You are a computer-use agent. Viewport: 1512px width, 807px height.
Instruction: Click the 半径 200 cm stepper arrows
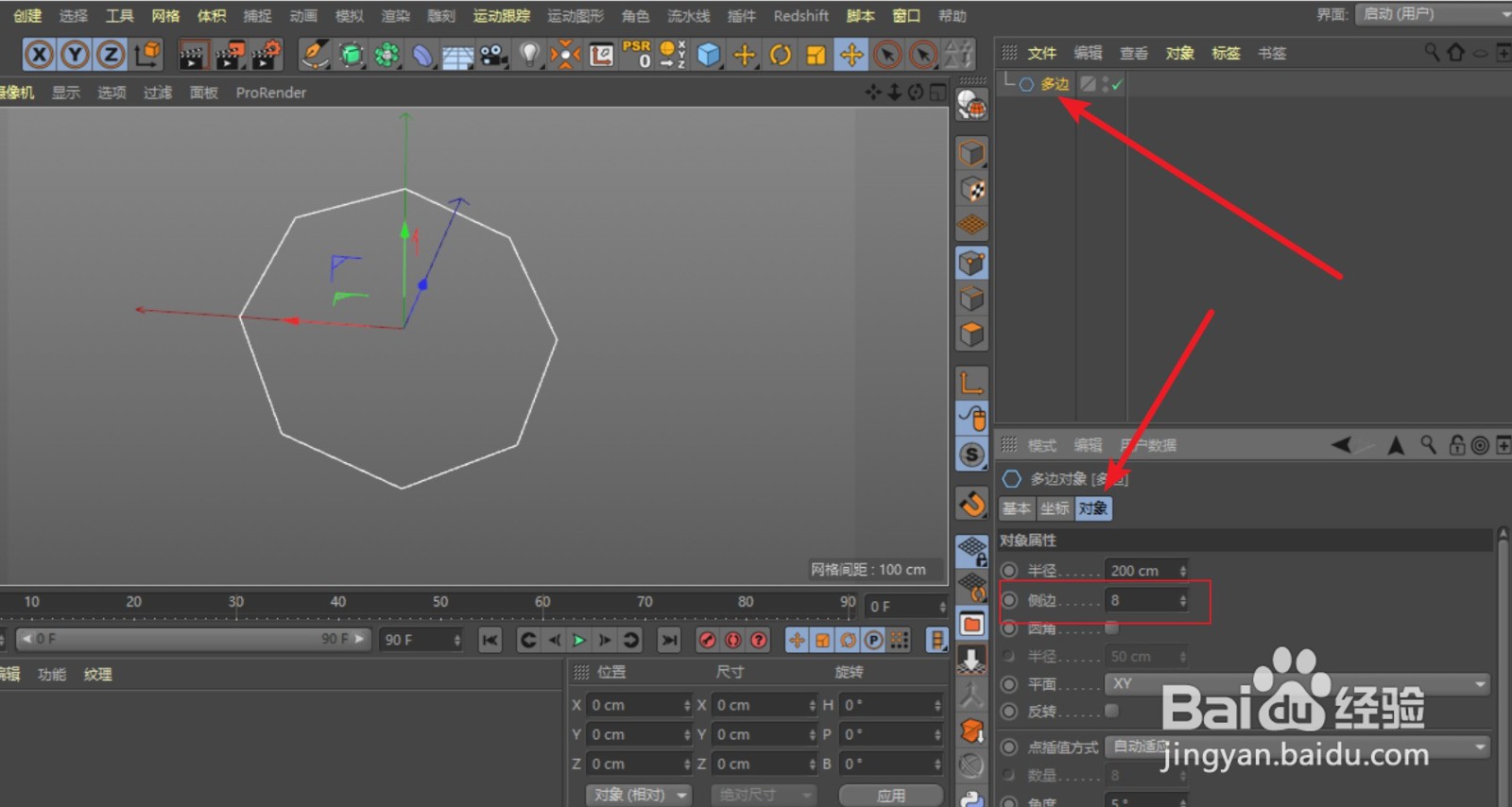pyautogui.click(x=1182, y=571)
